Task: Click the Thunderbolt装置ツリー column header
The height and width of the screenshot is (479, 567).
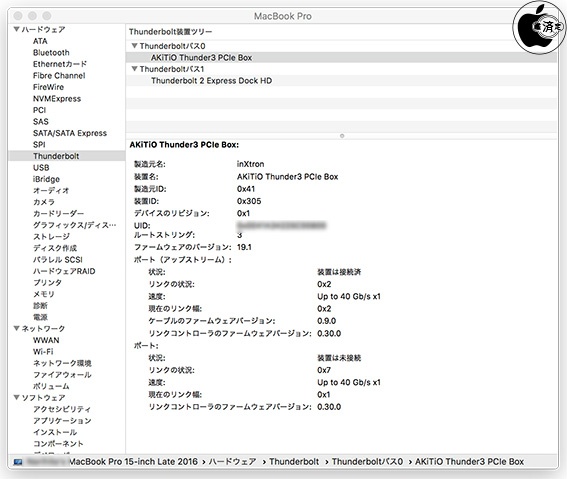Action: pos(171,32)
